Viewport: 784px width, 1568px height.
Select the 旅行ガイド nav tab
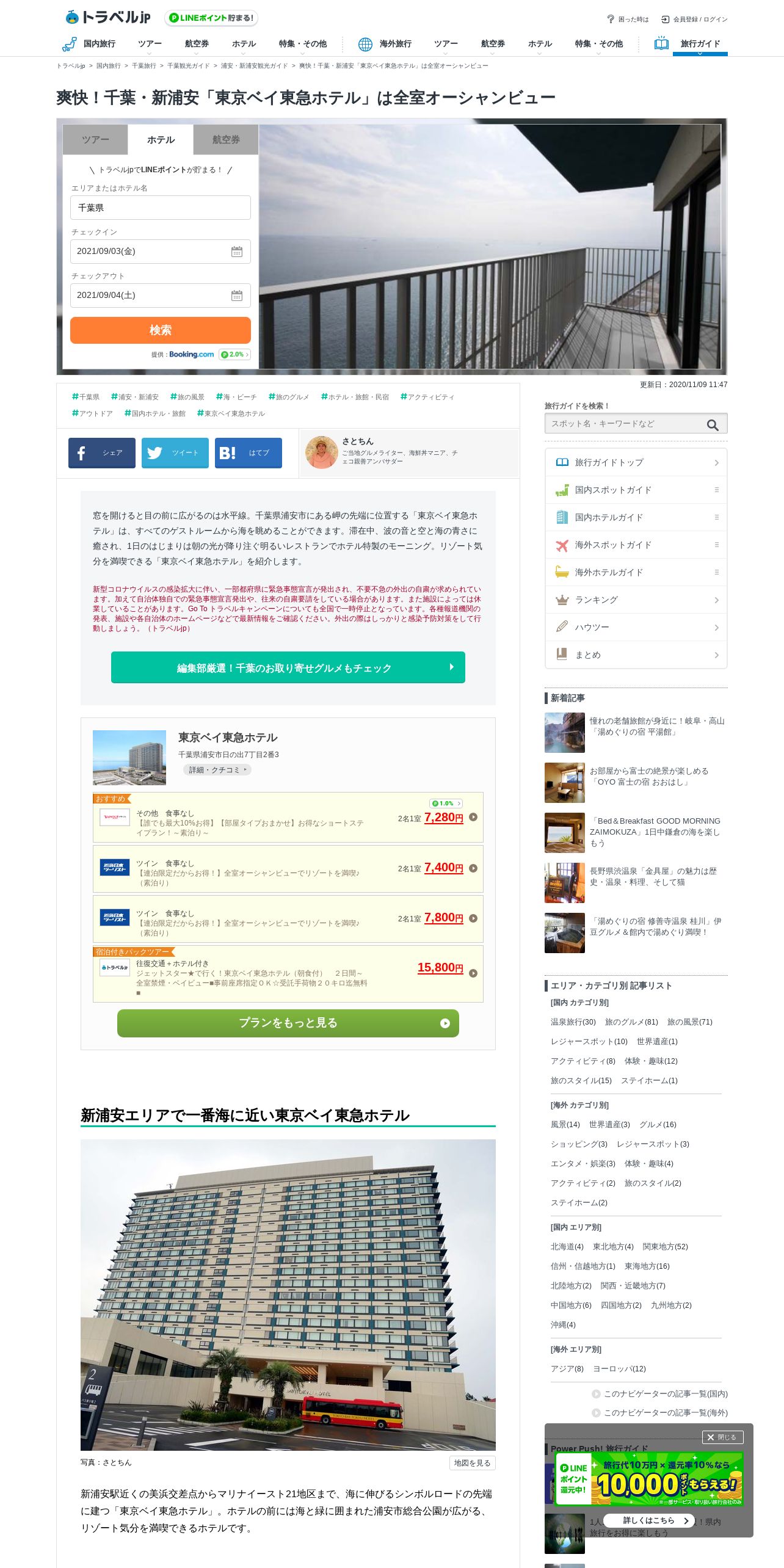click(x=700, y=44)
